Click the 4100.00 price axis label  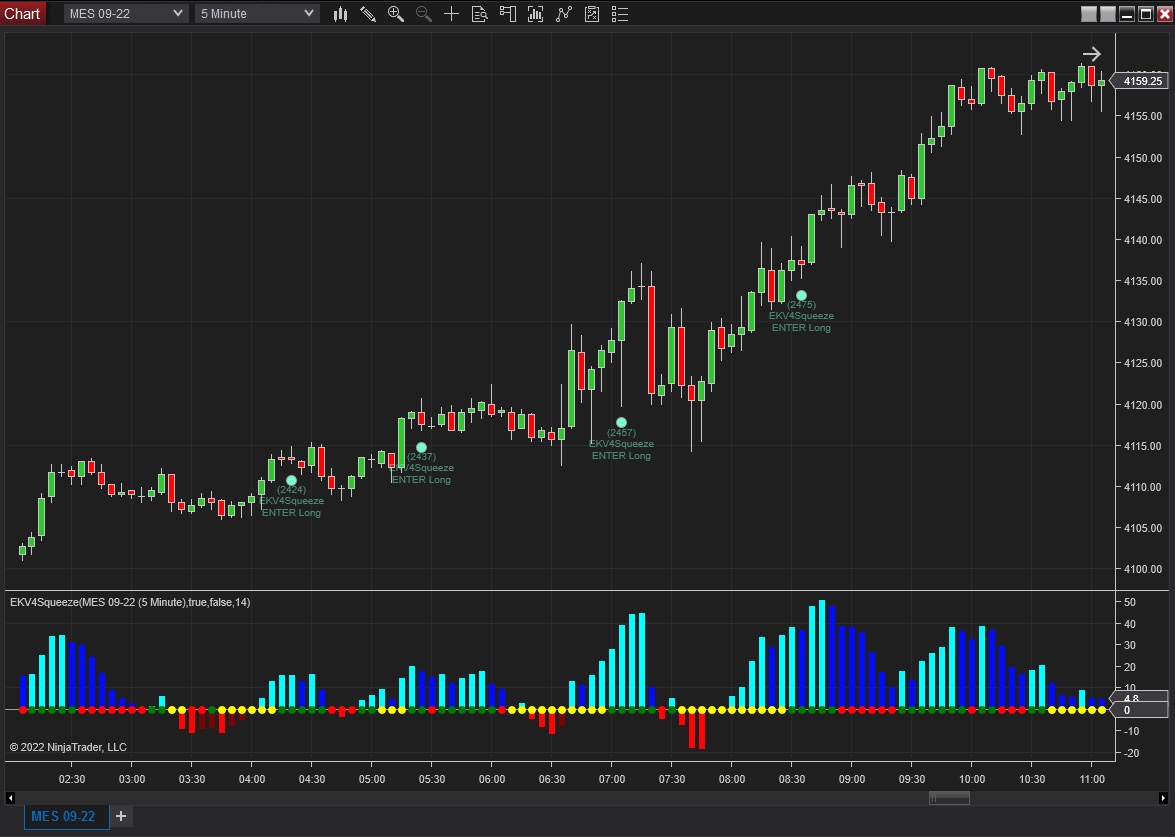coord(1143,569)
